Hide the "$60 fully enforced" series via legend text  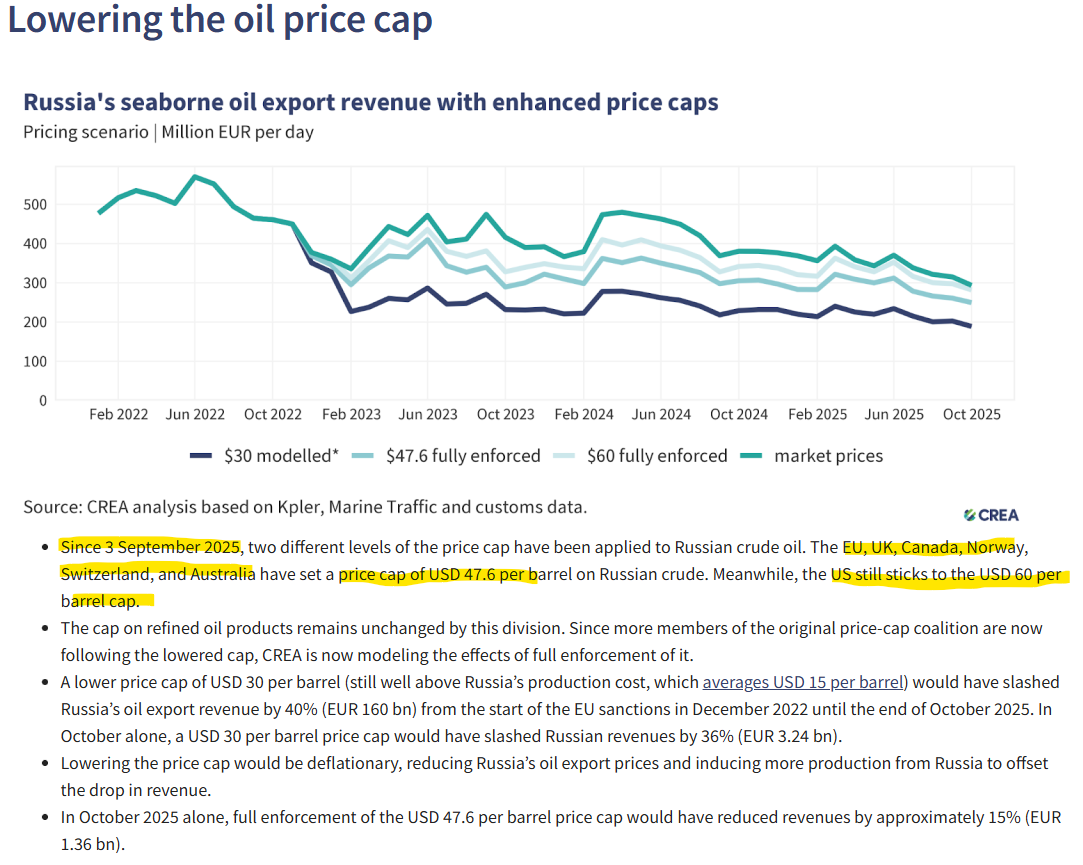coord(658,456)
